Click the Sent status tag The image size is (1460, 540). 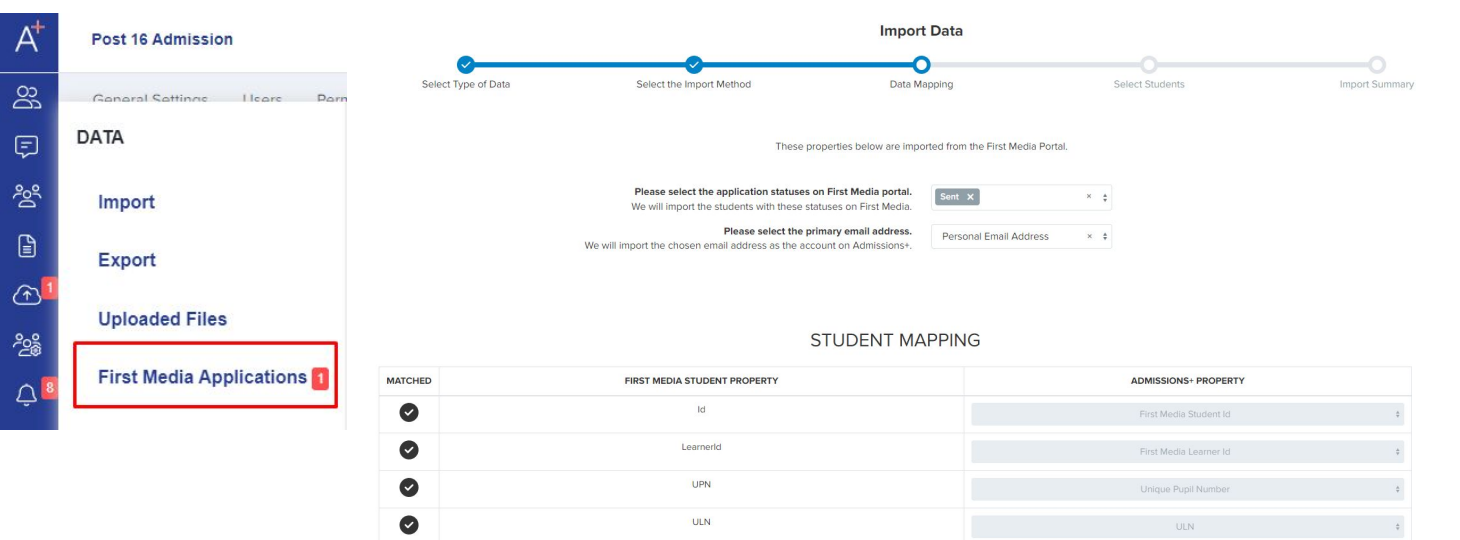[957, 197]
